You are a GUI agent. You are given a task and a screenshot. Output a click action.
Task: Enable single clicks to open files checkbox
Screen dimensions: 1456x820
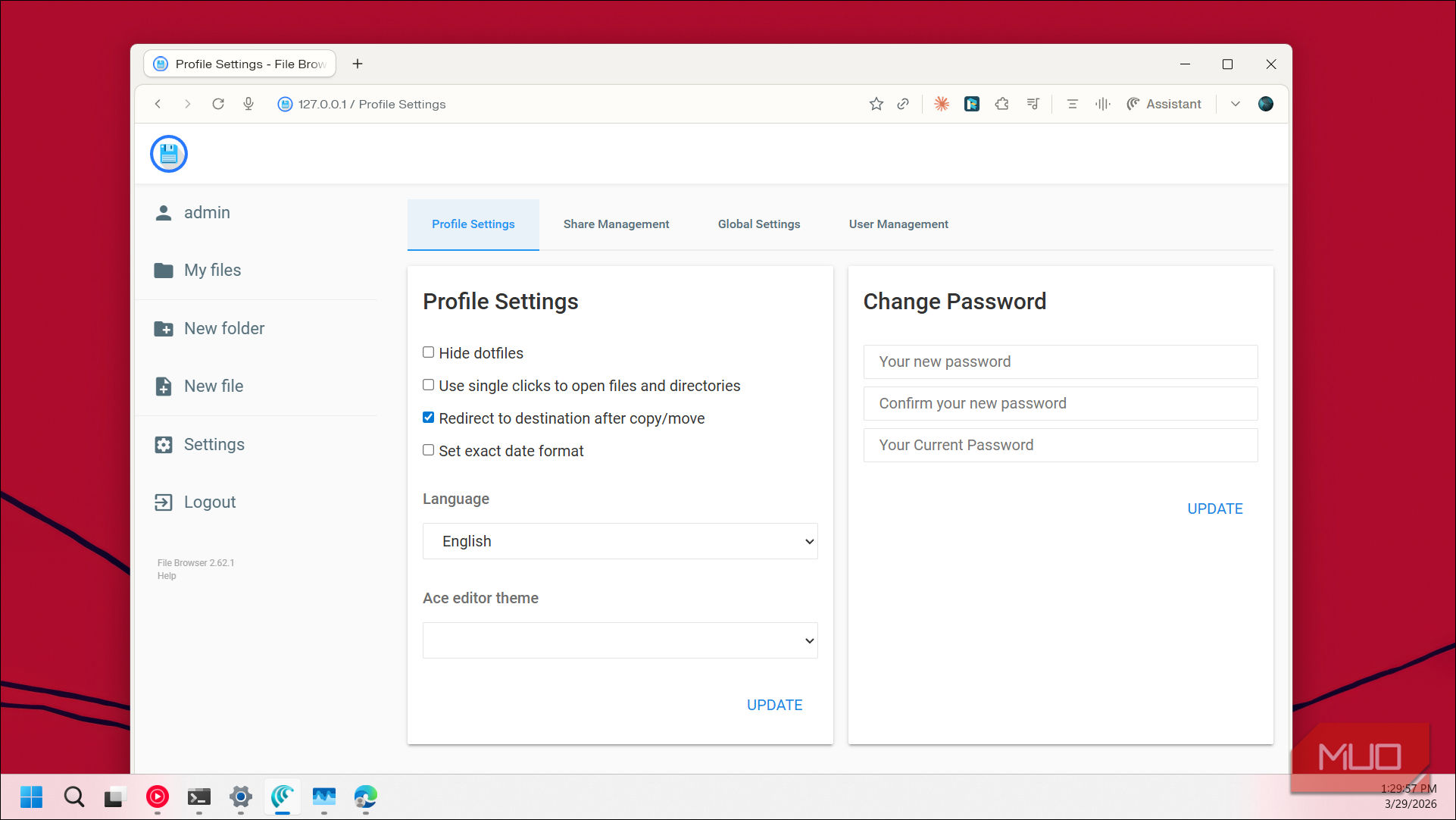pos(429,385)
